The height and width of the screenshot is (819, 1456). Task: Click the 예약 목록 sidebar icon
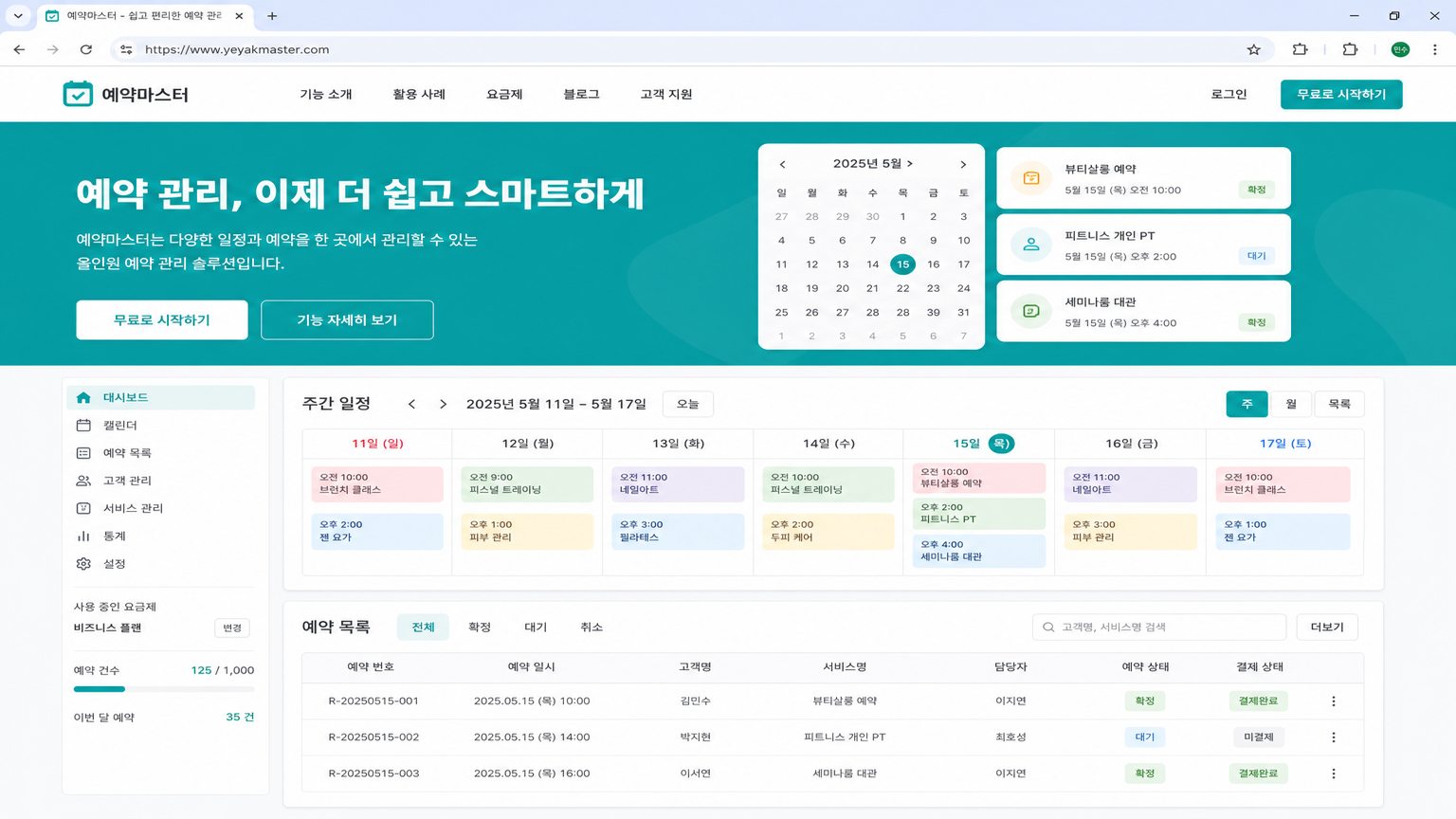click(83, 453)
